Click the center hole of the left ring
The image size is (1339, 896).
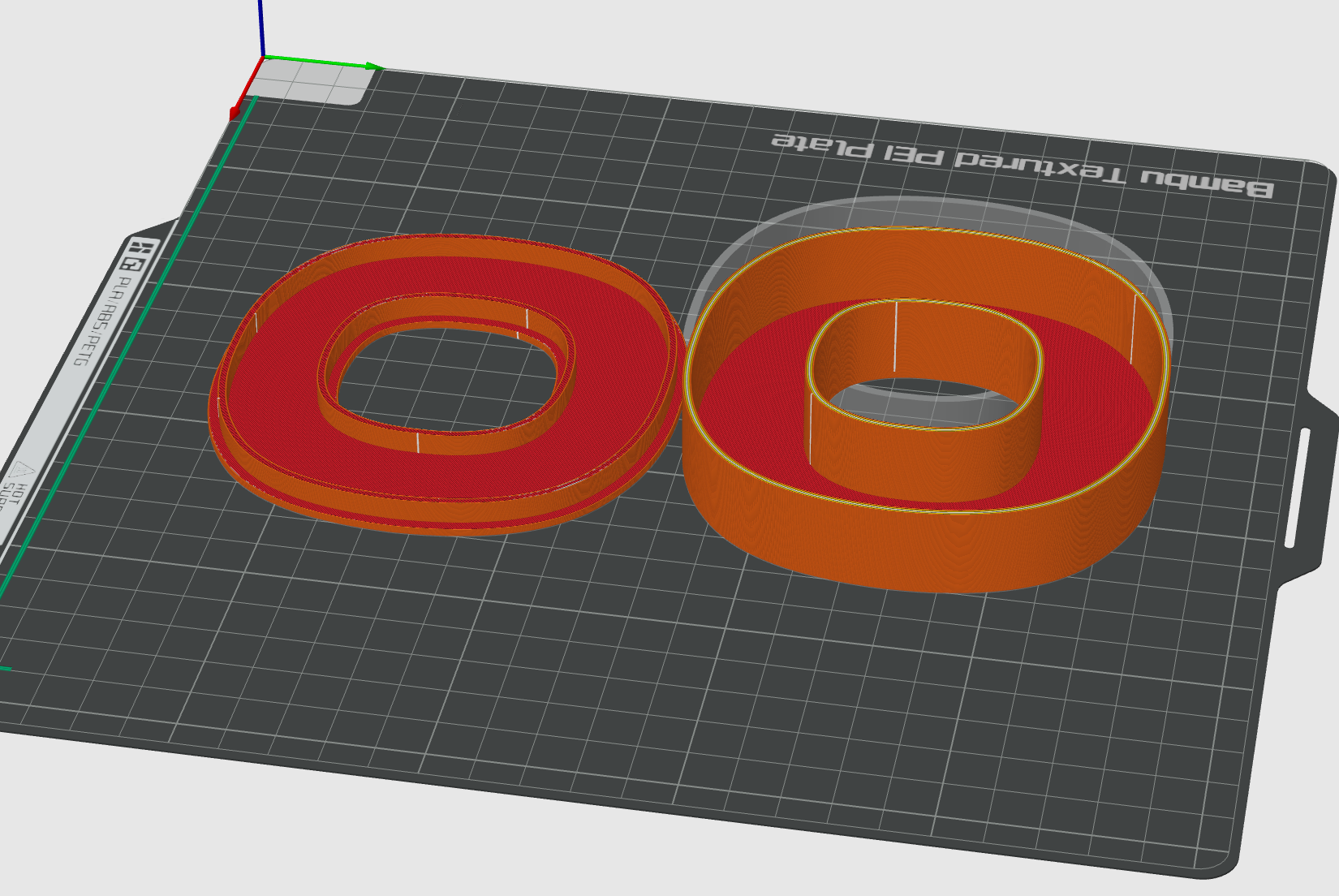point(446,377)
